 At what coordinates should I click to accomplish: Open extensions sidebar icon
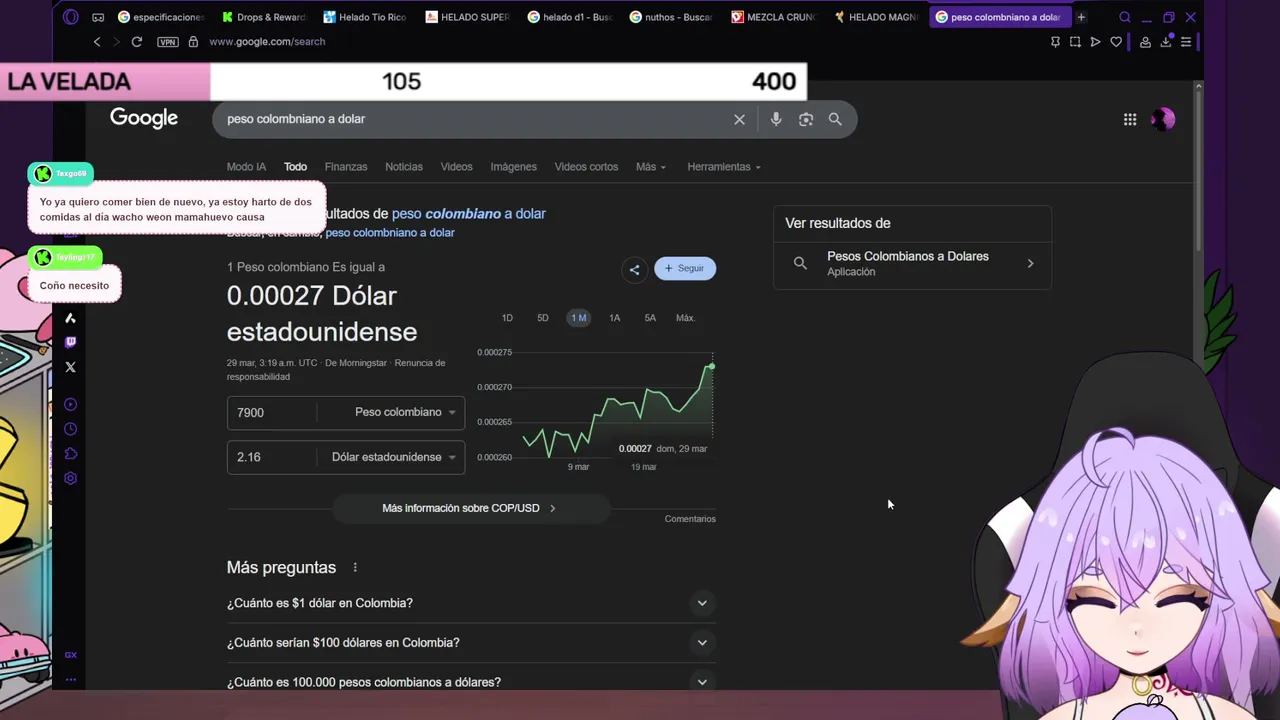tap(70, 454)
